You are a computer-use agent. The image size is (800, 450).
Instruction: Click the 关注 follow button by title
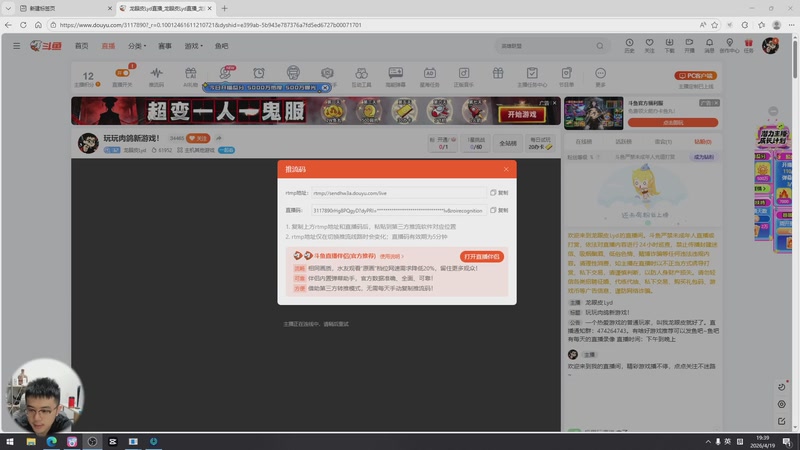(198, 138)
